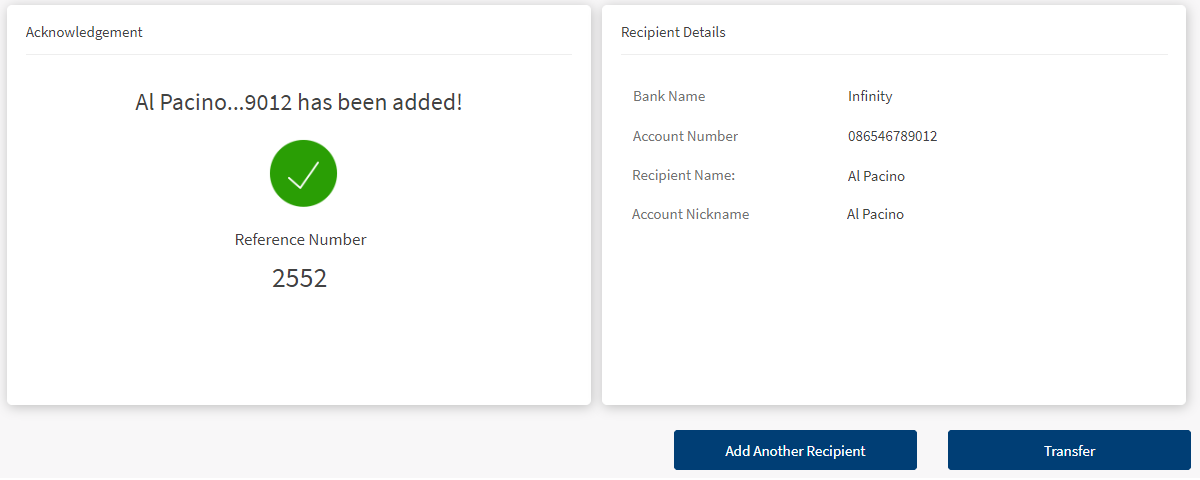Click the divider line under Acknowledgement heading

298,54
